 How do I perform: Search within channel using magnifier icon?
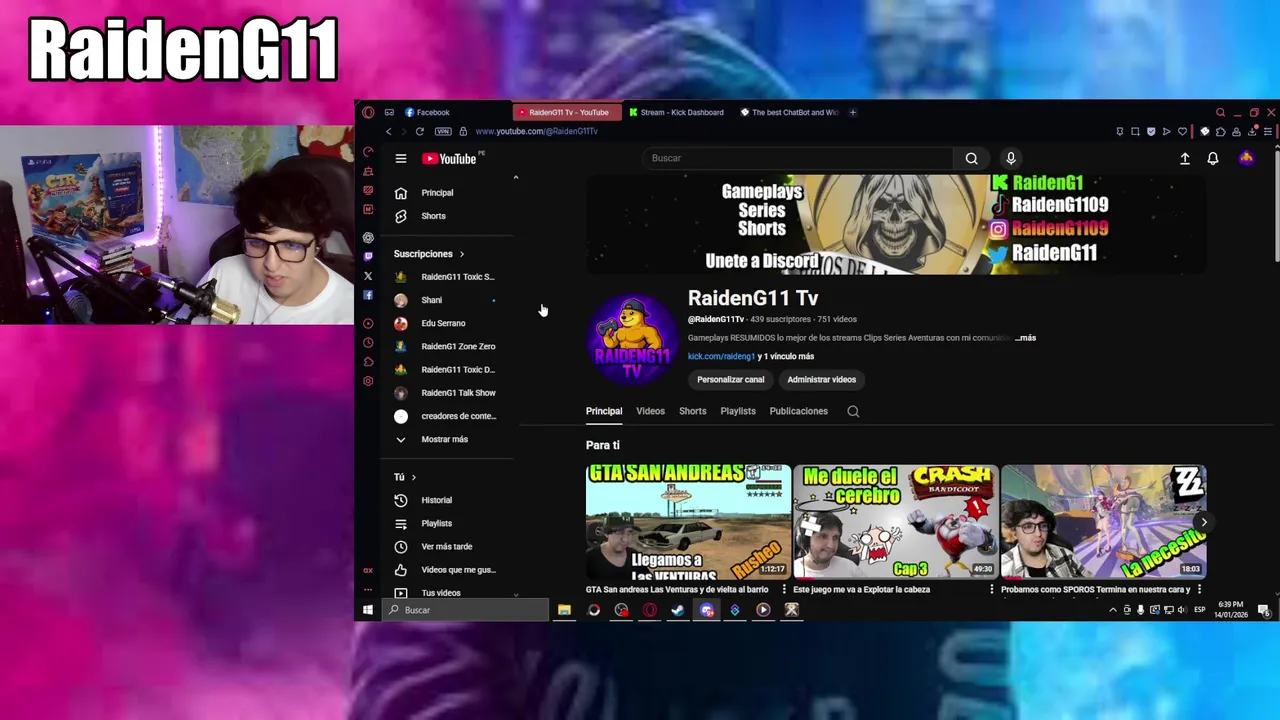pyautogui.click(x=853, y=411)
